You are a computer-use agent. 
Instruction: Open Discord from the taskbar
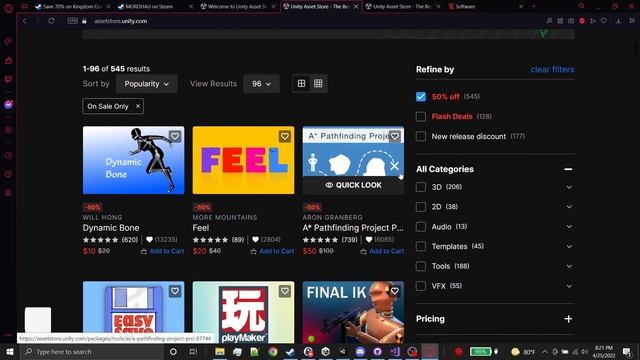tap(360, 351)
